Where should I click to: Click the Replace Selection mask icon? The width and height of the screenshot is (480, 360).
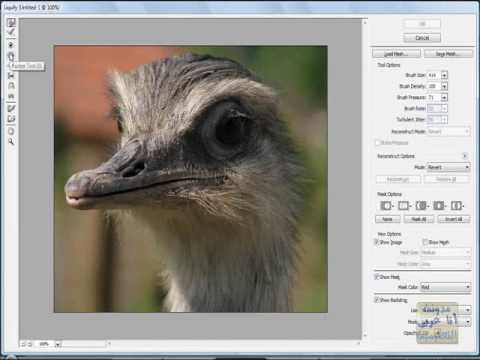[x=385, y=206]
